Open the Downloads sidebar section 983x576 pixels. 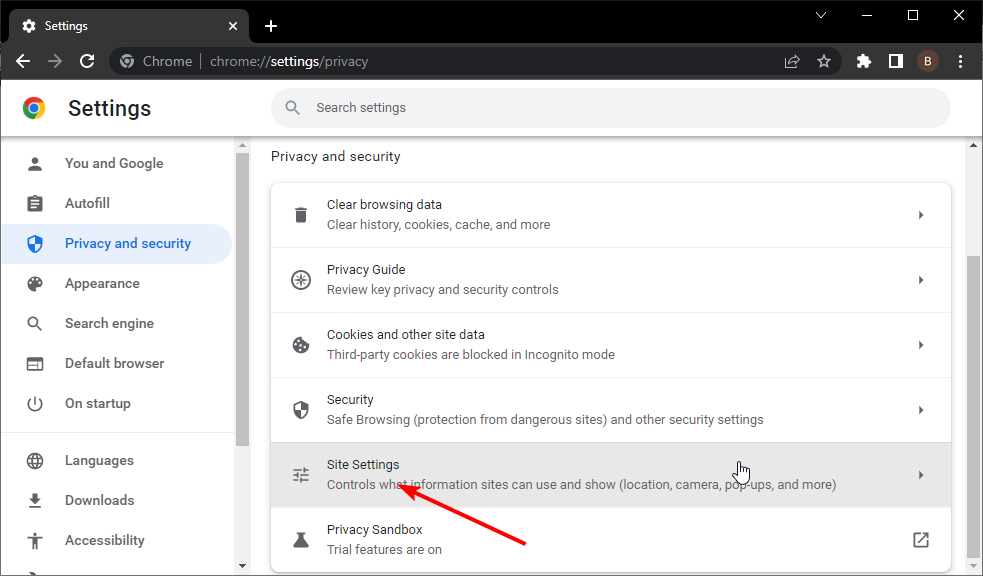99,500
